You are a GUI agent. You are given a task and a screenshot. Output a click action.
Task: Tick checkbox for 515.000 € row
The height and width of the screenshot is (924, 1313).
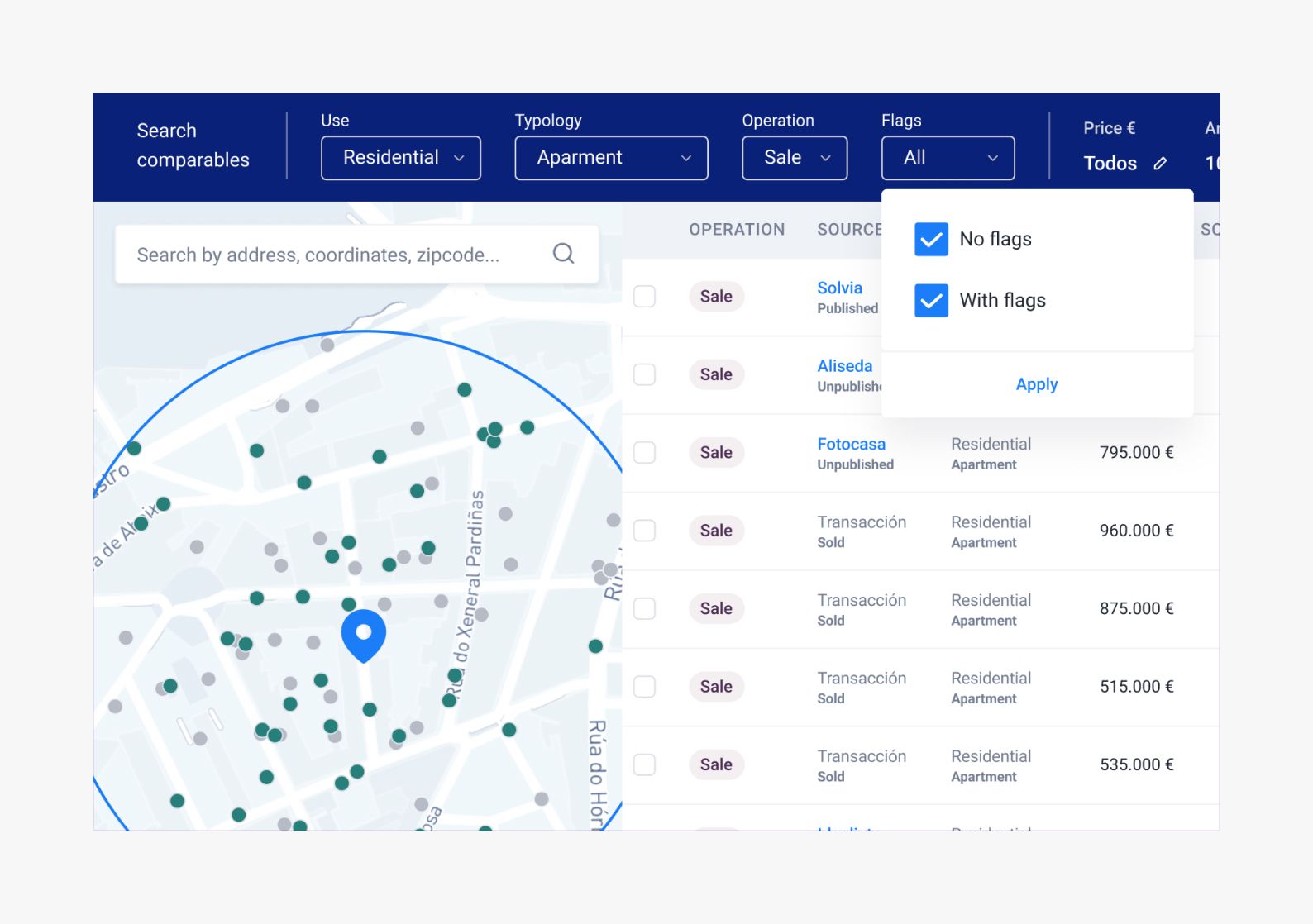[644, 687]
